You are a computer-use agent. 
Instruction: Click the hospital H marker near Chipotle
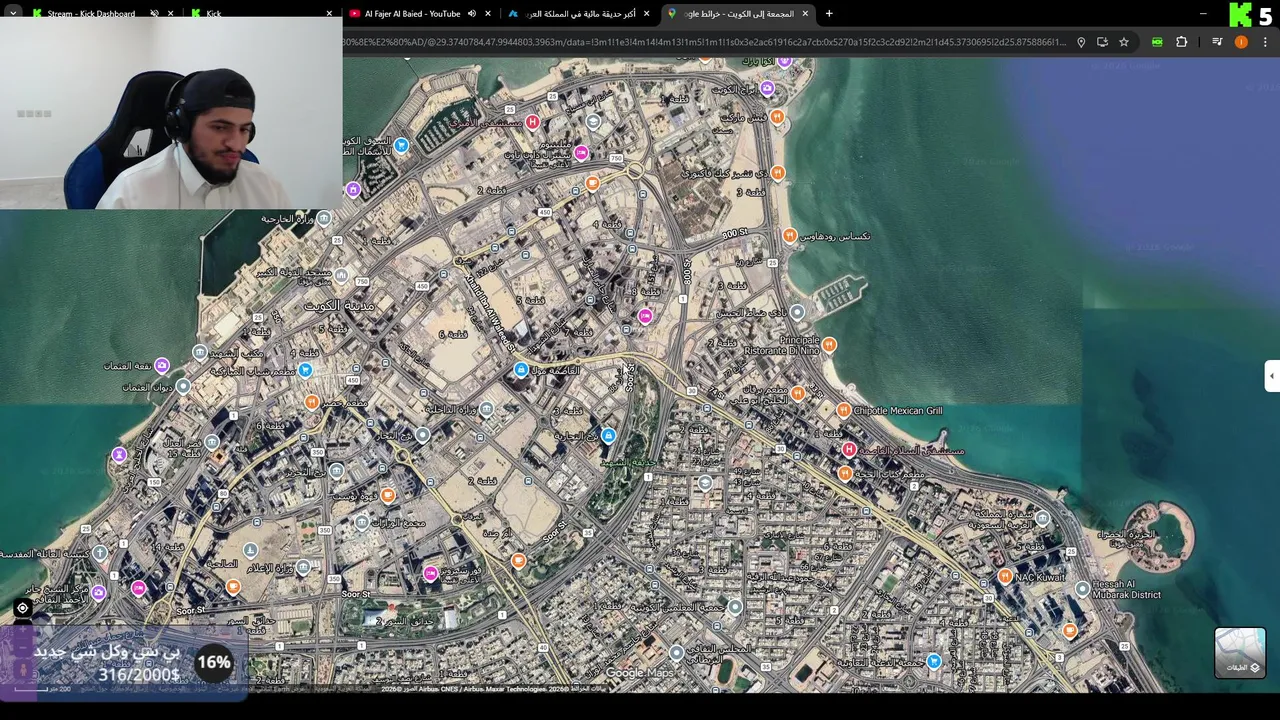click(x=849, y=450)
